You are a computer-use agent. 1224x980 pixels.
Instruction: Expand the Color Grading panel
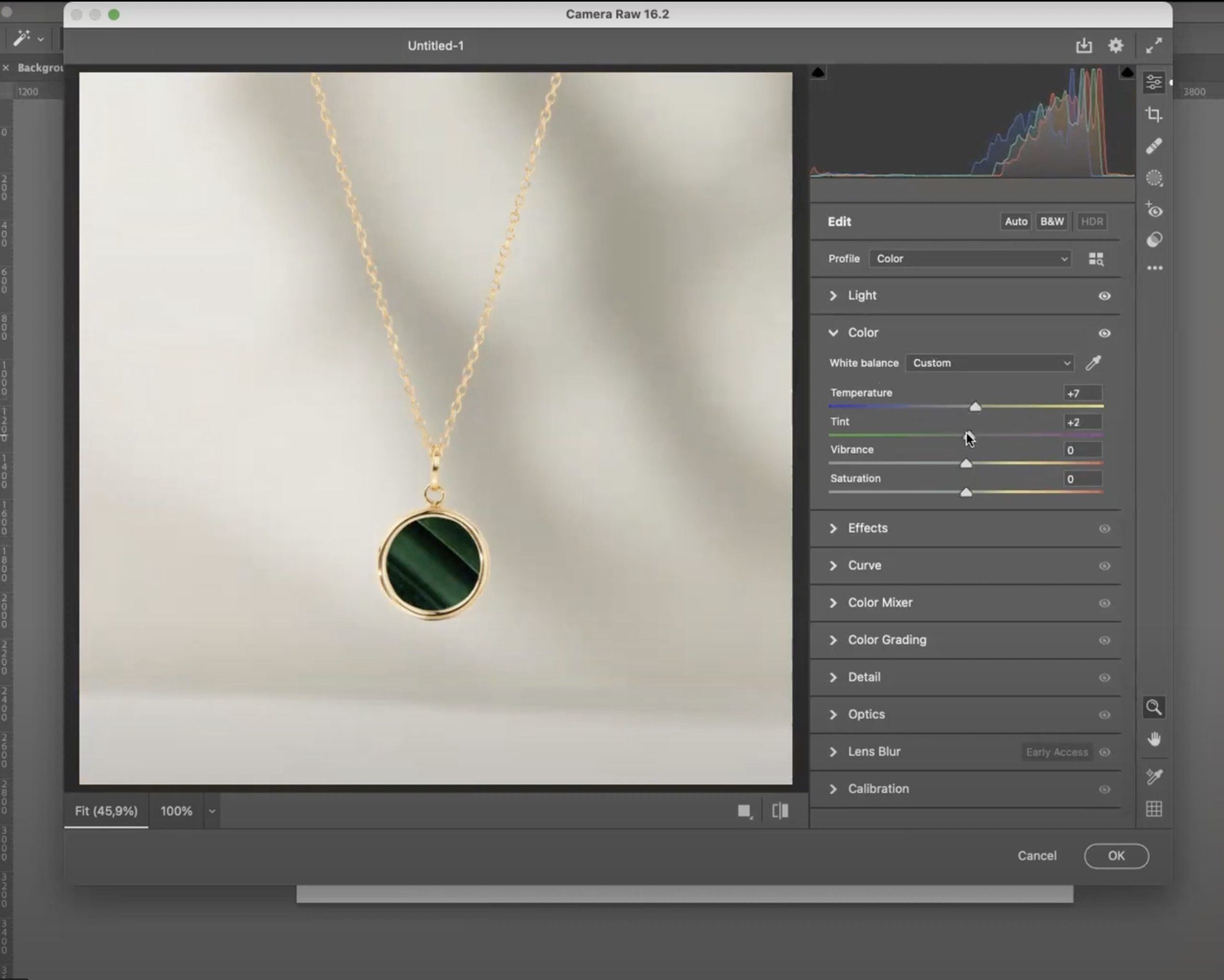[x=833, y=640]
